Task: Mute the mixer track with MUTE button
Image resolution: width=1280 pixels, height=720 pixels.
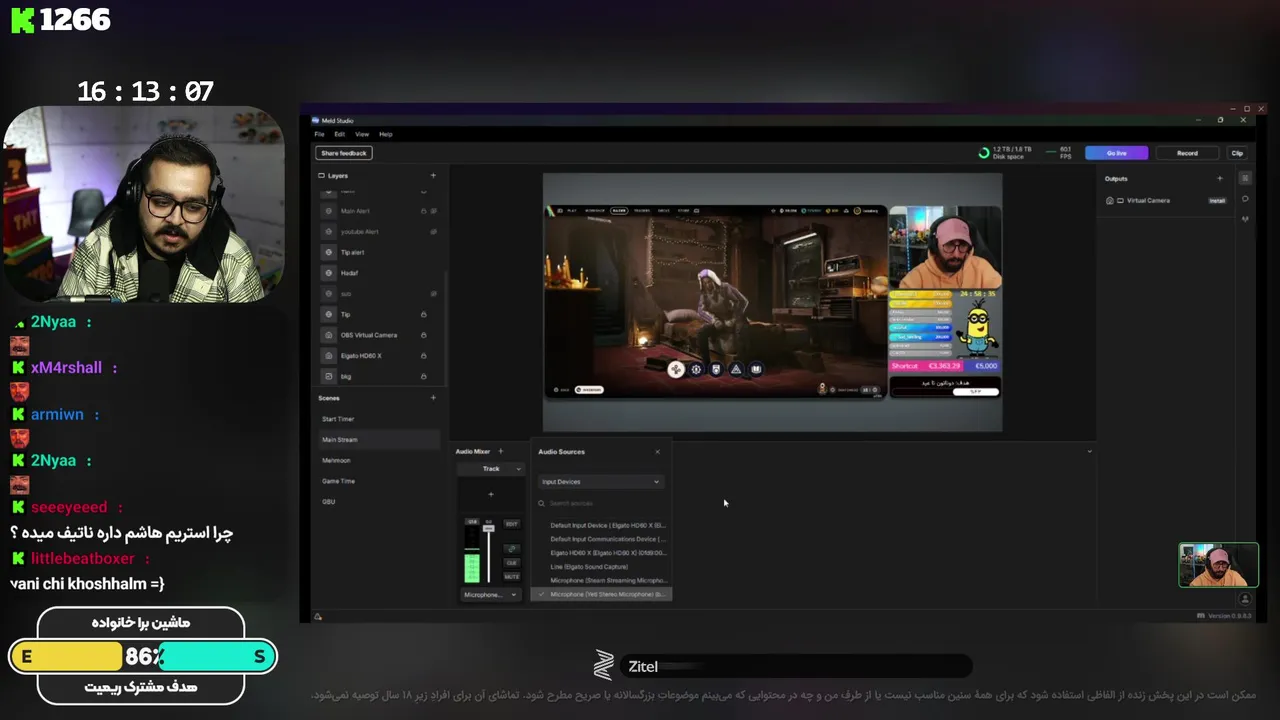Action: (511, 577)
